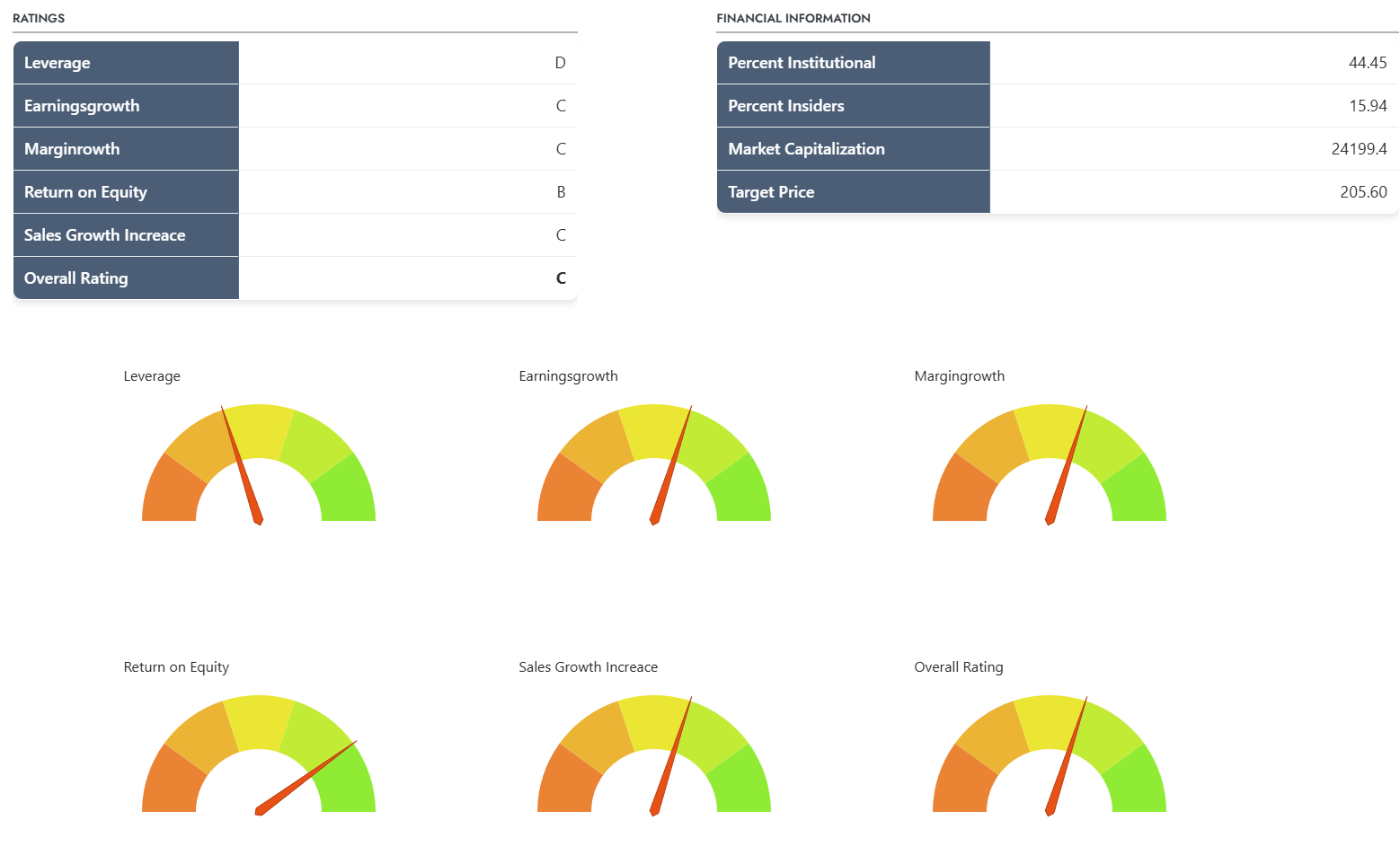Select the Percent Institutional row label
This screenshot has width=1400, height=855.
tap(802, 63)
